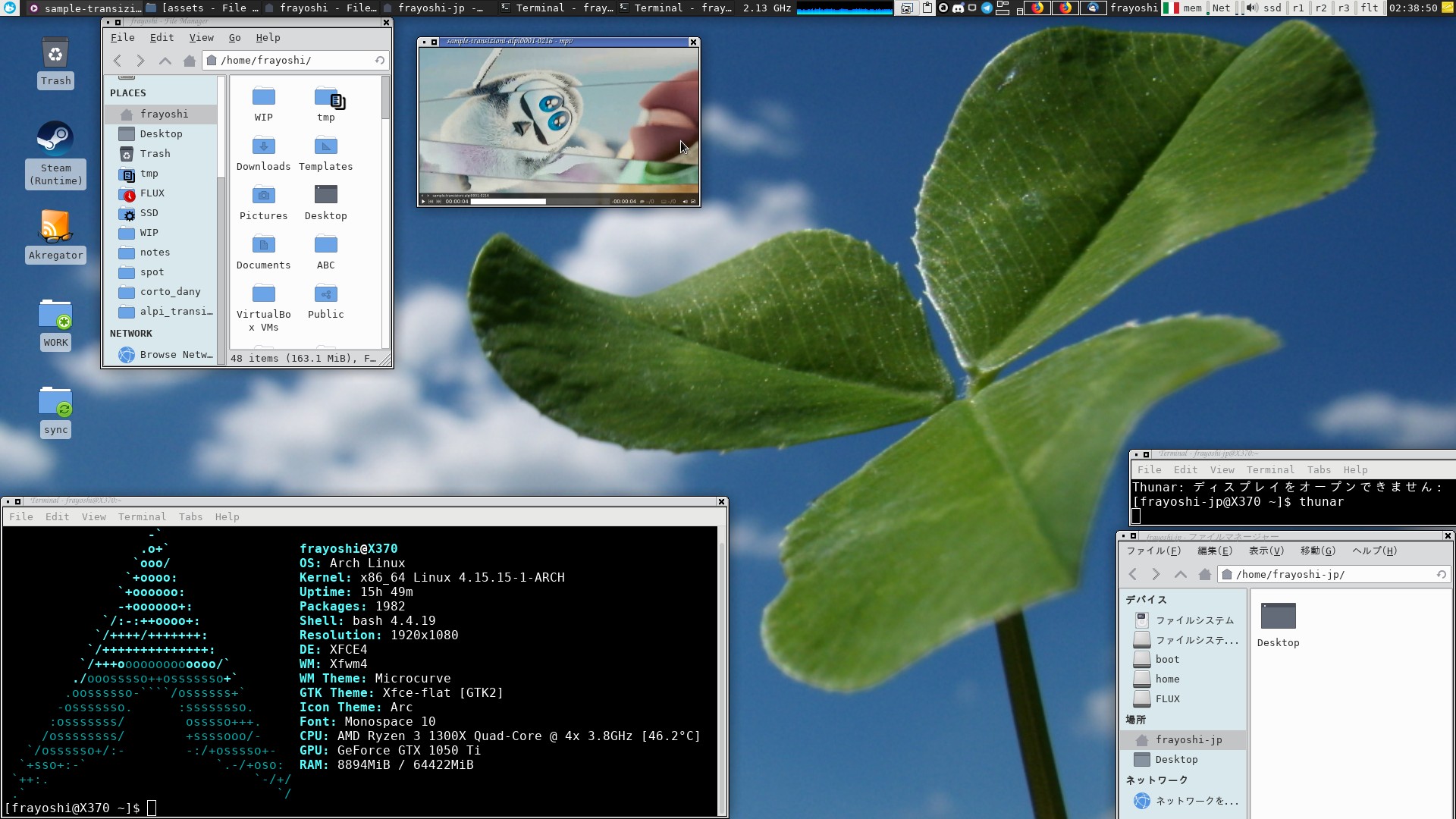Open the WORK folder on the desktop
The width and height of the screenshot is (1456, 819).
coord(55,324)
